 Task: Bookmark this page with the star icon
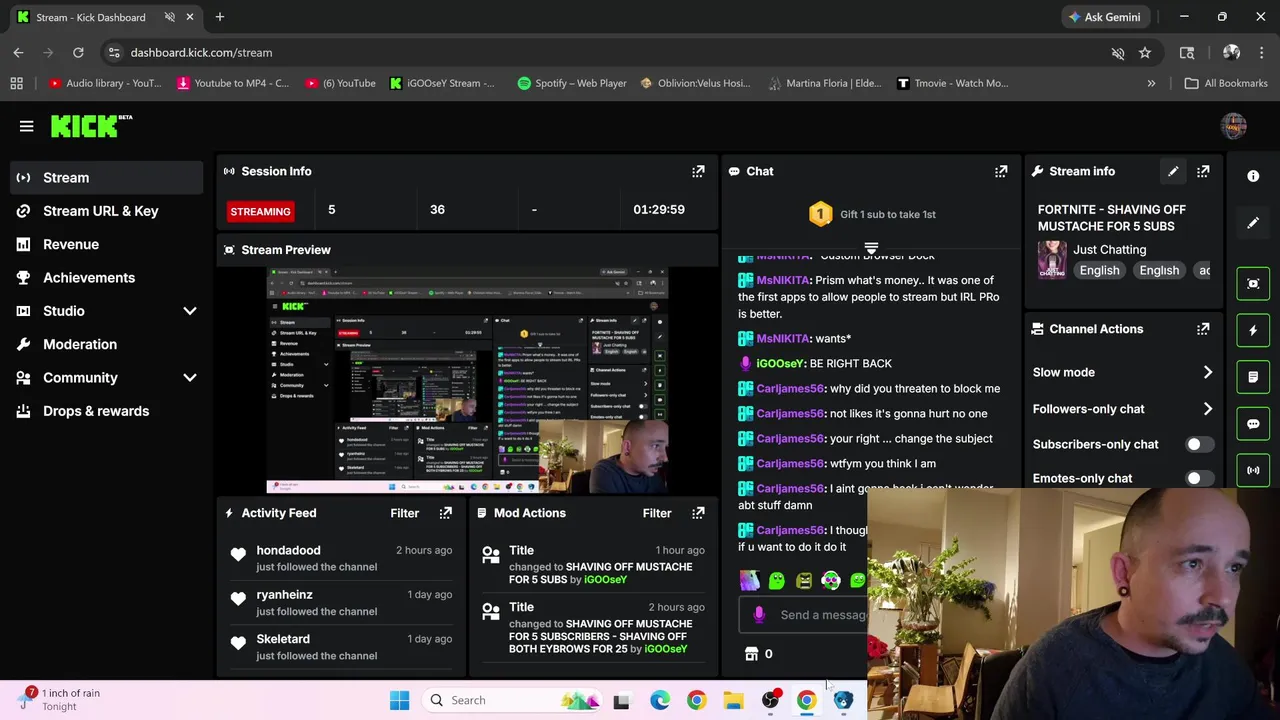pyautogui.click(x=1145, y=53)
